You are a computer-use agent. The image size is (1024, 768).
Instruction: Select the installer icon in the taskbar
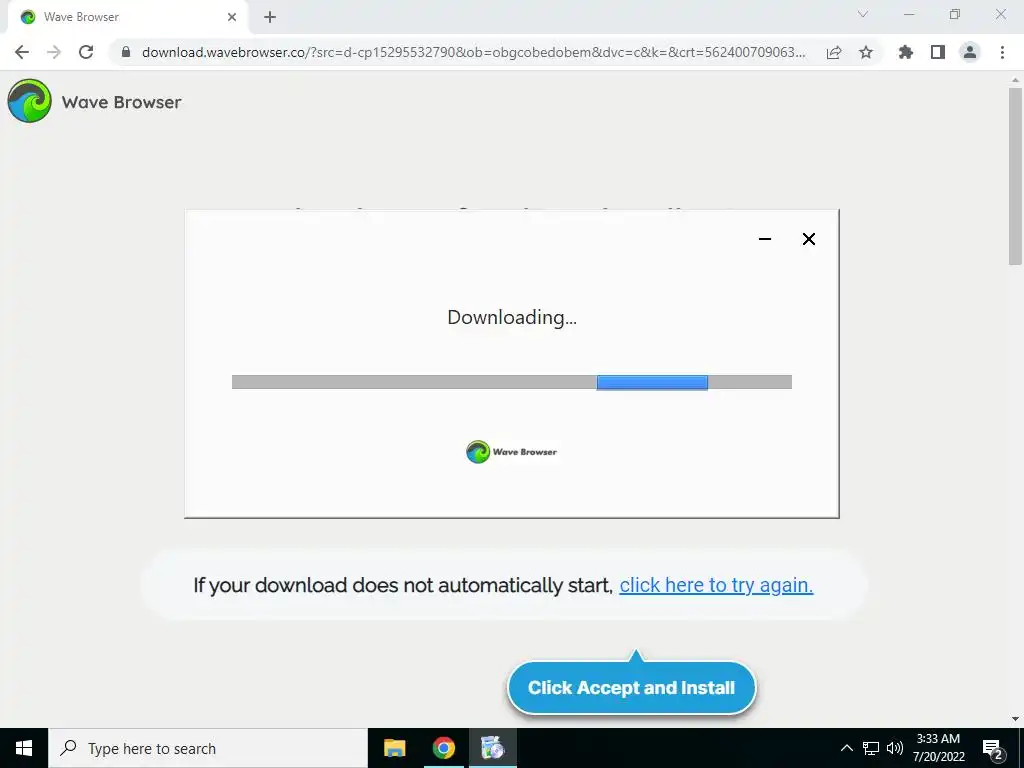coord(492,748)
